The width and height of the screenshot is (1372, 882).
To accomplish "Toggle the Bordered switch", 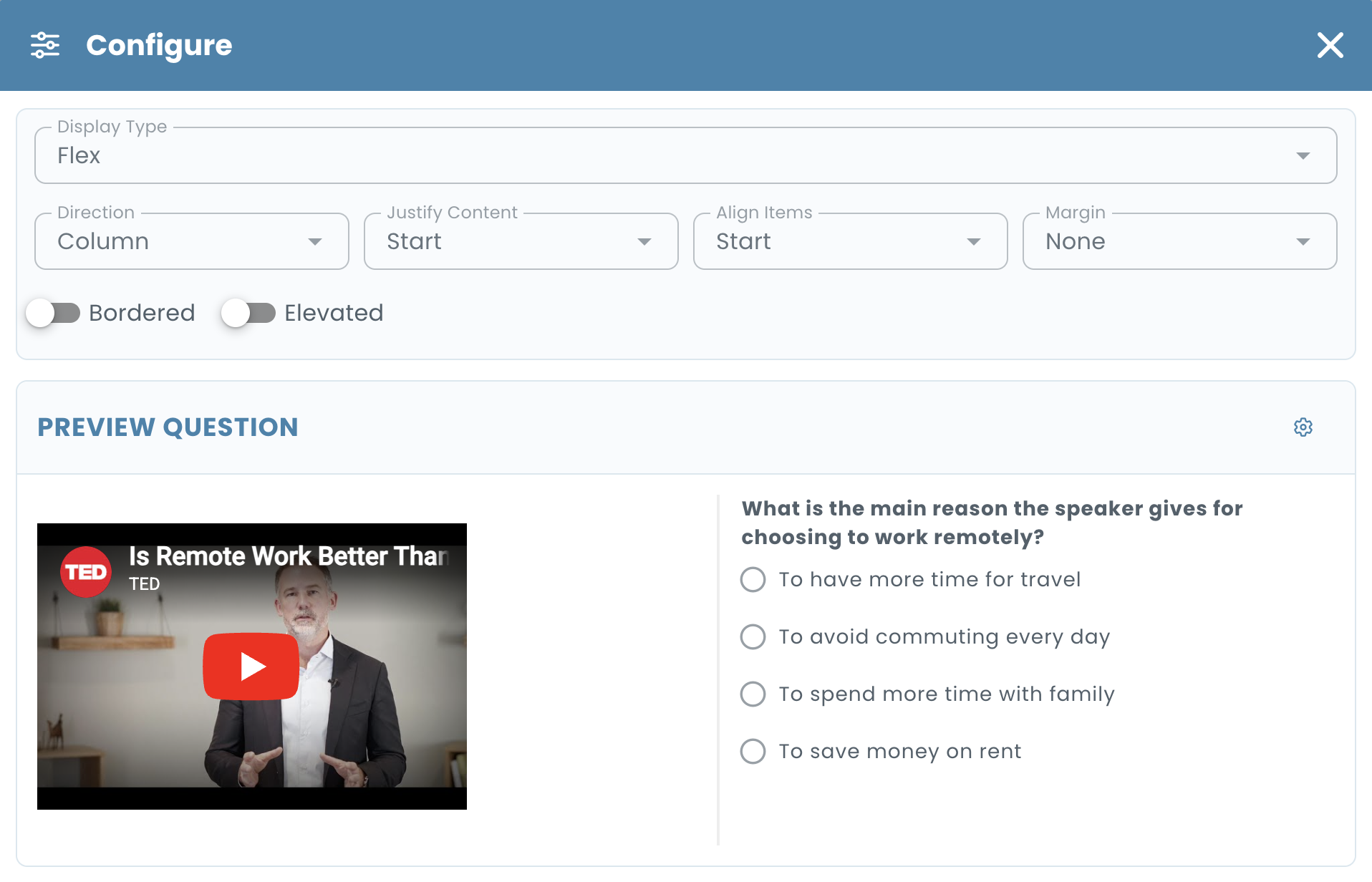I will coord(53,313).
